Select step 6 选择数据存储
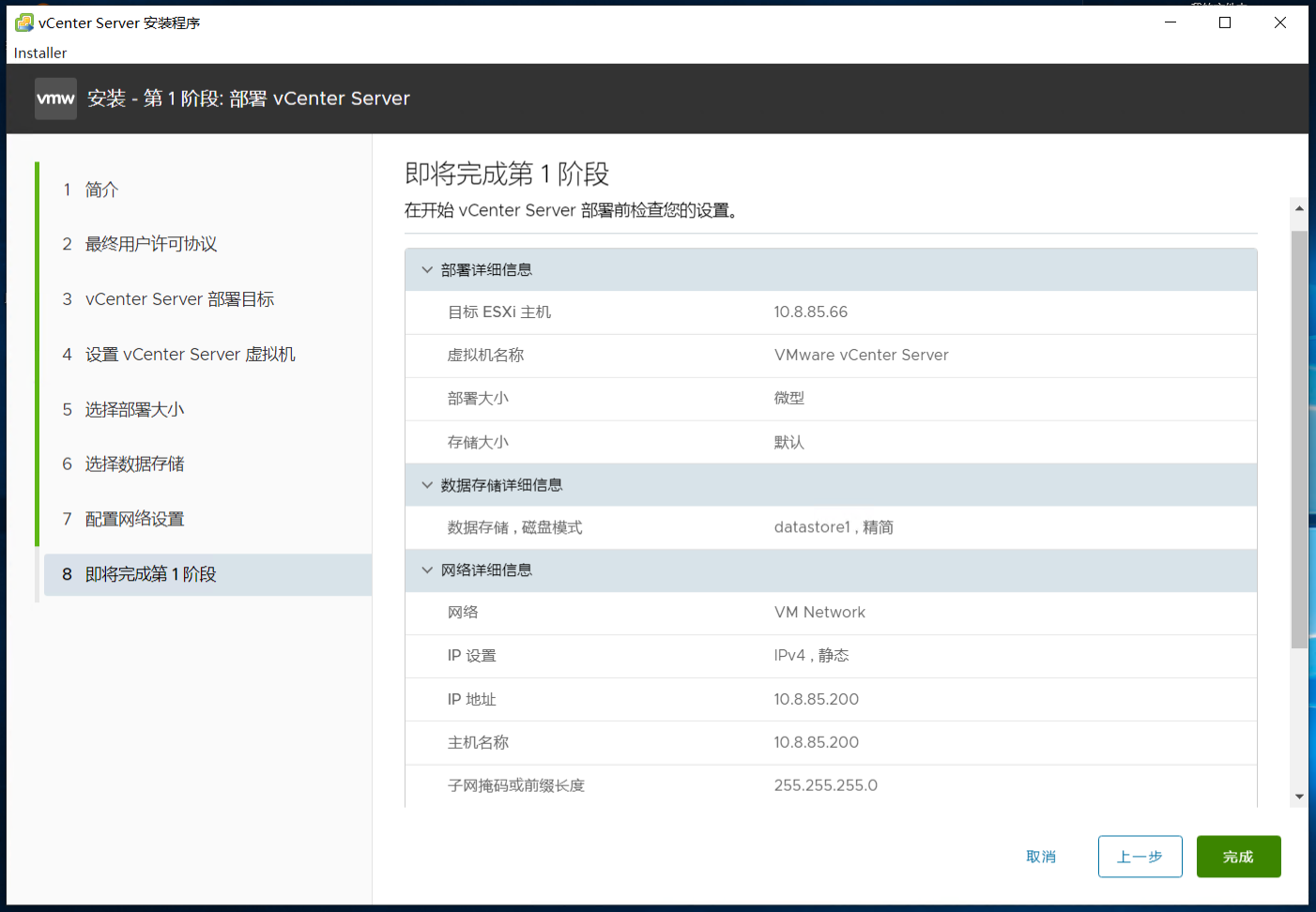Image resolution: width=1316 pixels, height=912 pixels. (134, 464)
